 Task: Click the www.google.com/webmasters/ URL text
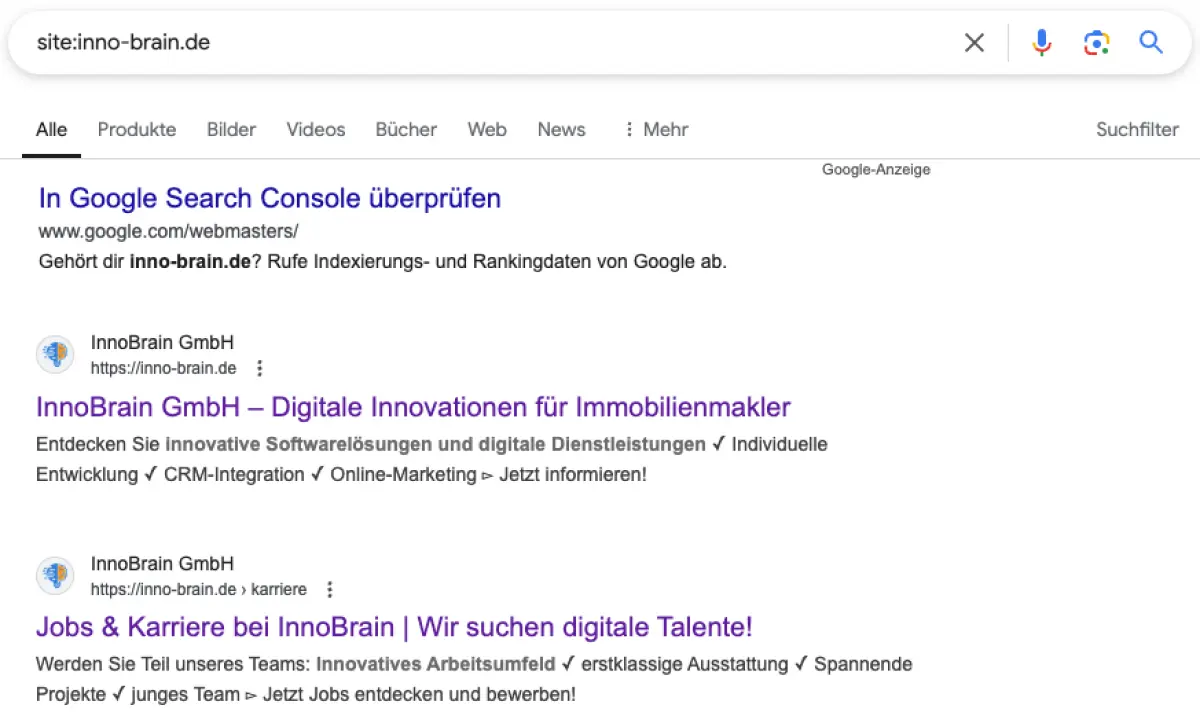point(169,231)
